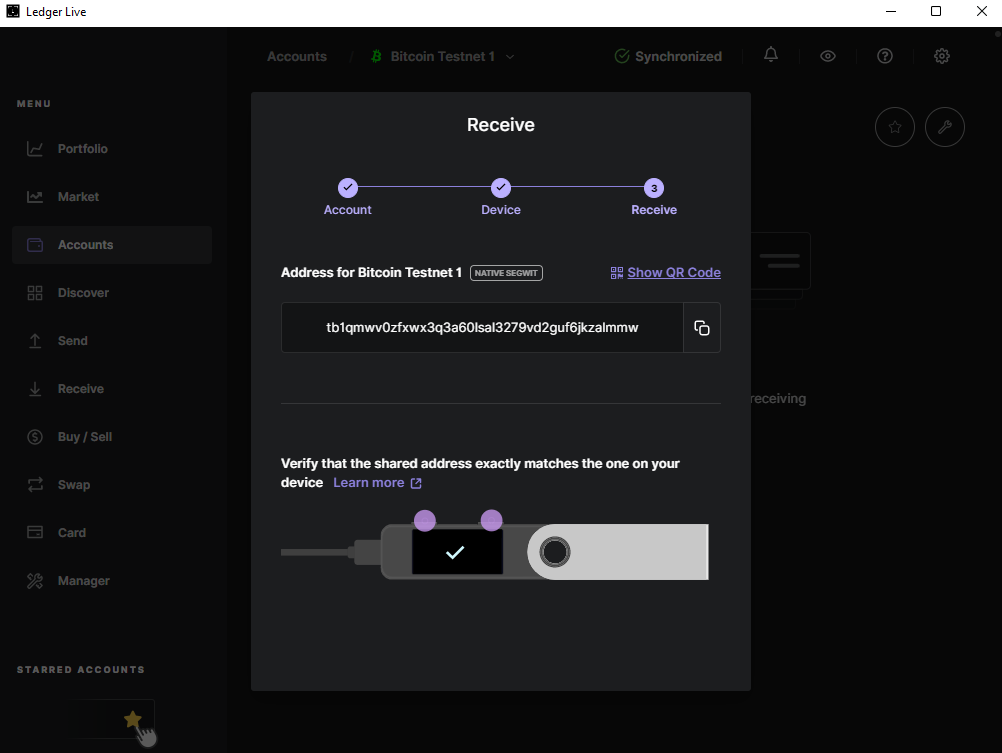The image size is (1002, 753).
Task: Click the Synchronized status indicator
Action: click(668, 57)
